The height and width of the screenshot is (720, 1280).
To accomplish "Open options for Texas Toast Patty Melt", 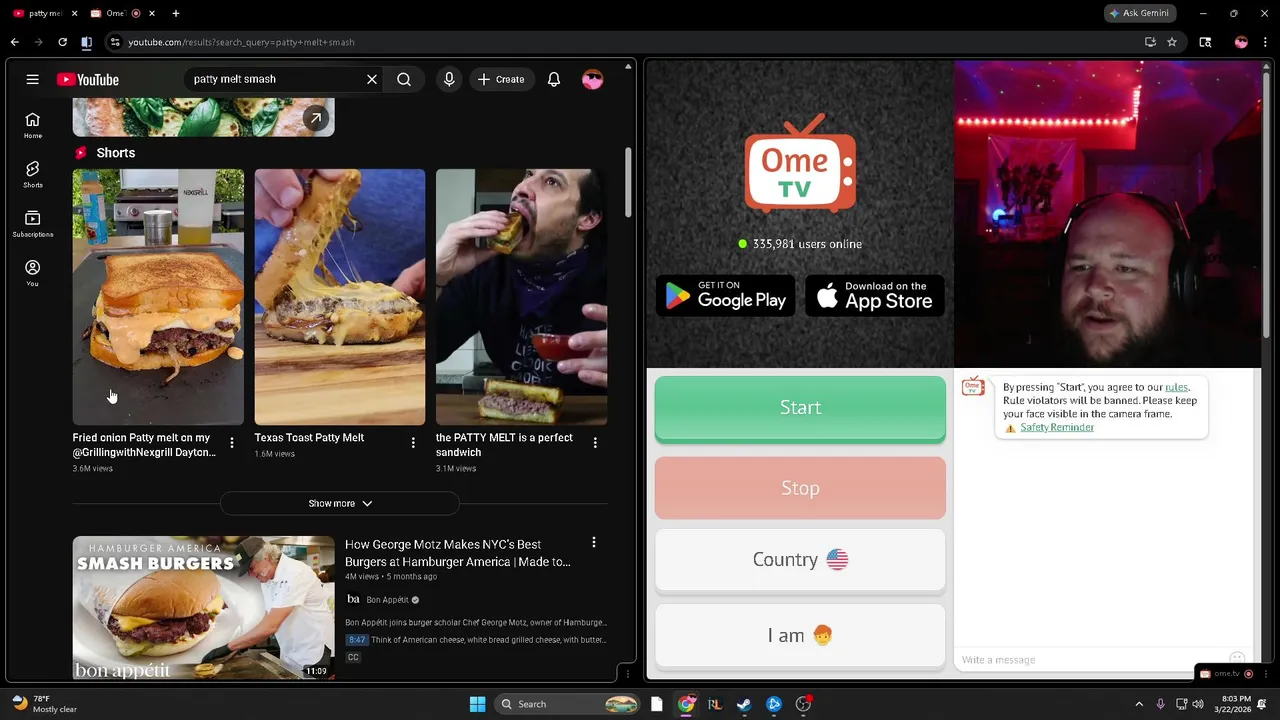I will point(413,442).
